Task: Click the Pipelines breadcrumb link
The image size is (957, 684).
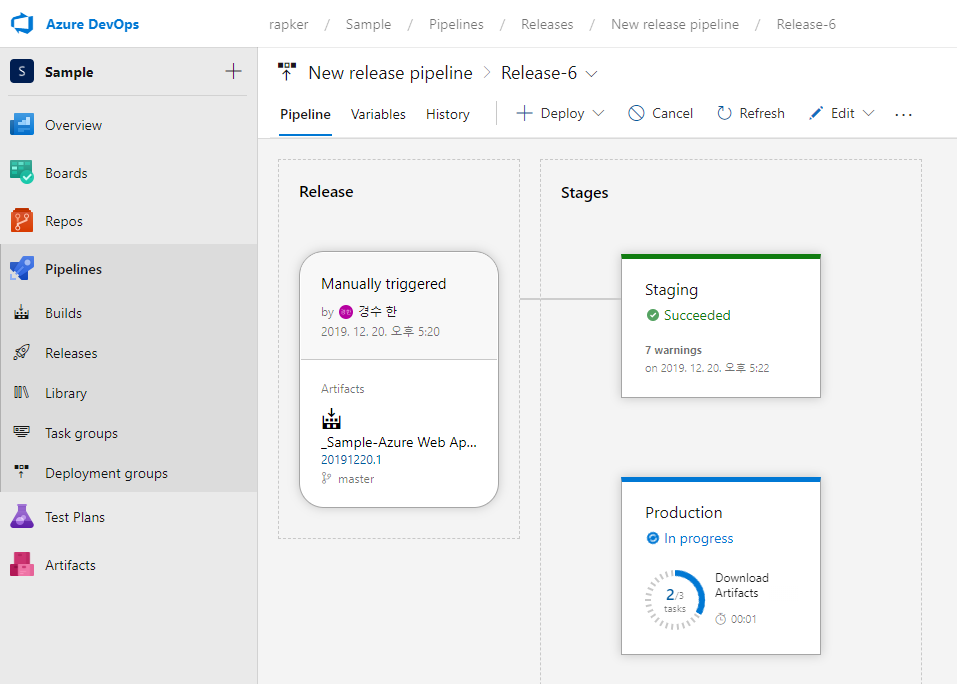Action: tap(456, 24)
